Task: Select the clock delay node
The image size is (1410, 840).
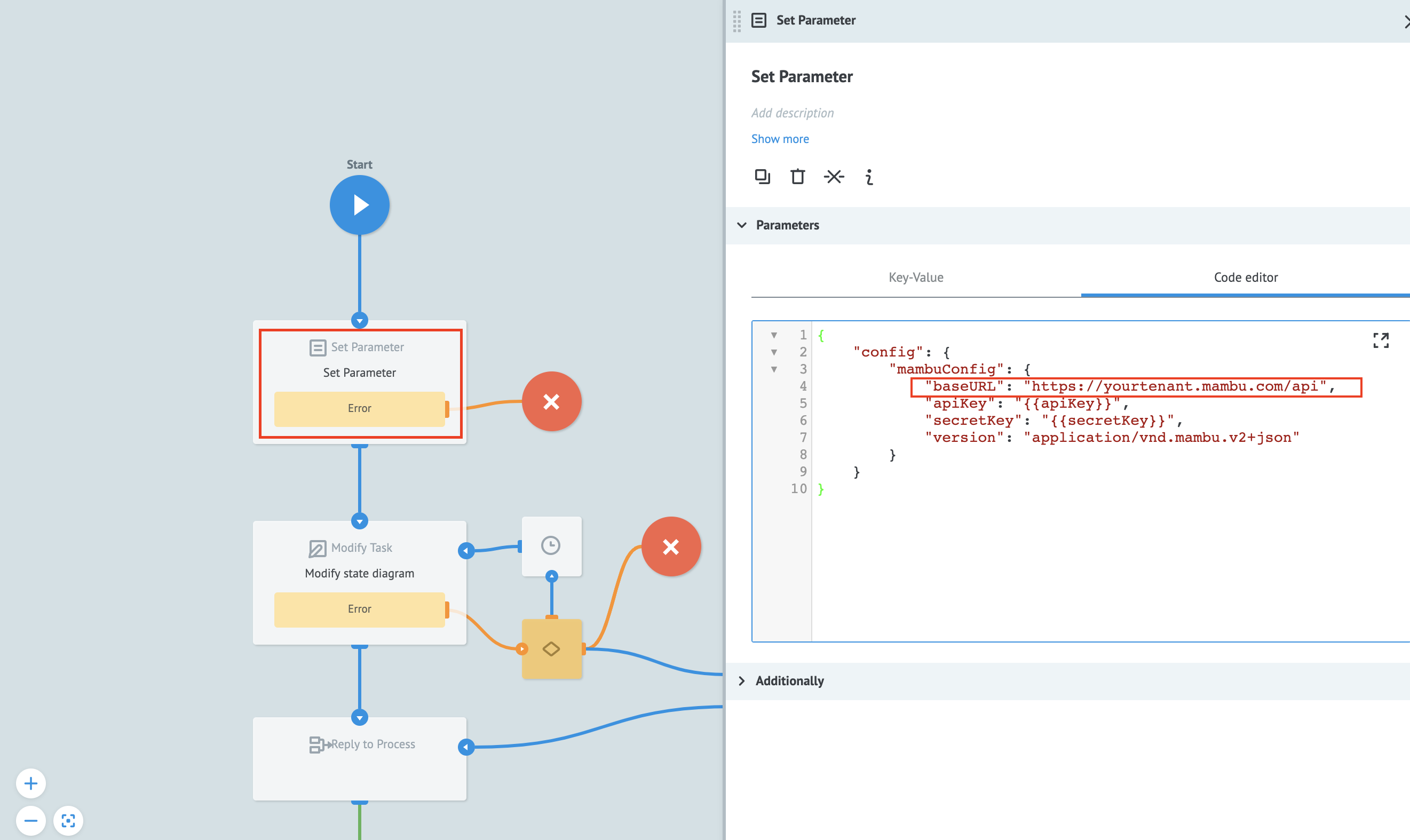Action: (x=551, y=545)
